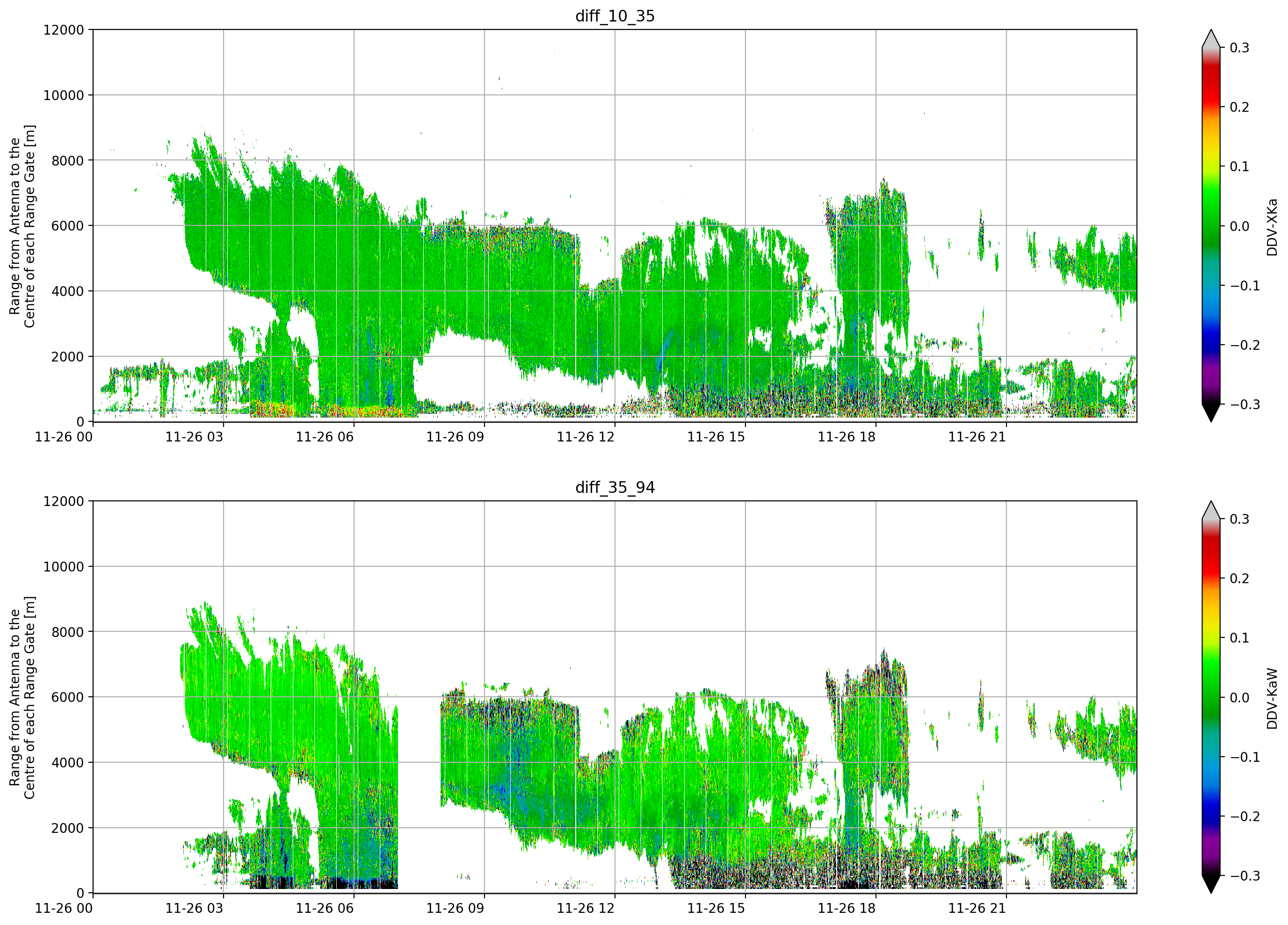Viewport: 1288px width, 925px height.
Task: Click '11-26 06' under the diff_10_35 plot
Action: [x=325, y=437]
